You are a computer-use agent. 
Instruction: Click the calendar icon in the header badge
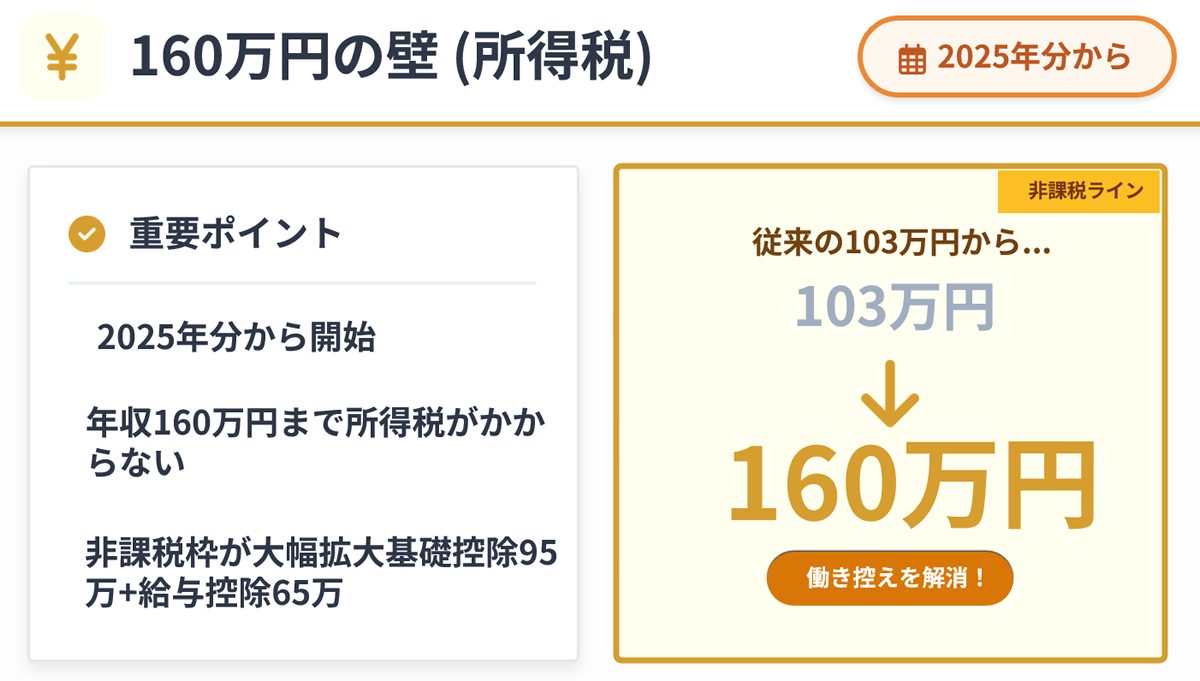(911, 59)
